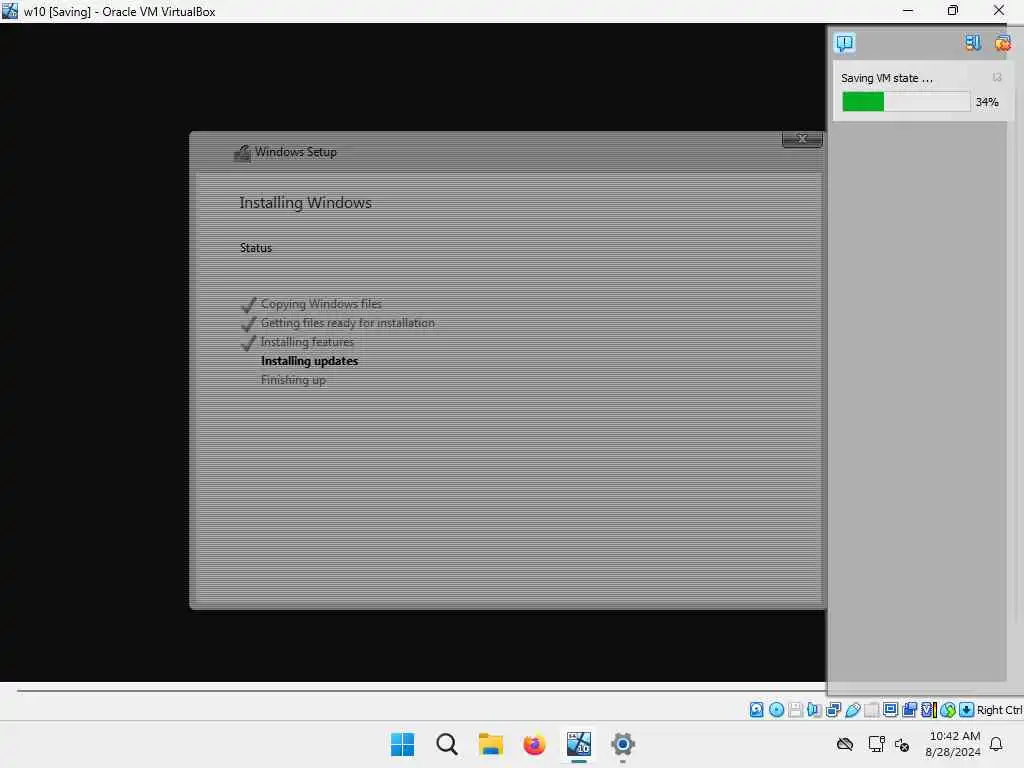Click the Right Ctrl host key label
The width and height of the screenshot is (1024, 768).
[x=999, y=710]
